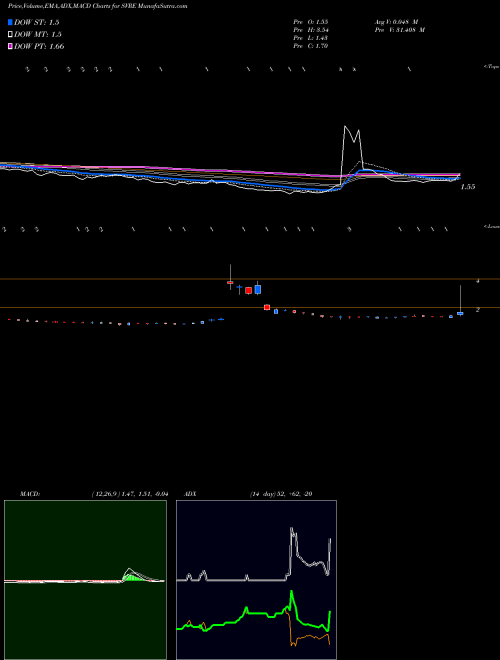The height and width of the screenshot is (660, 500).
Task: Click the 1.55 price label beside the EMA lines
Action: pyautogui.click(x=468, y=187)
